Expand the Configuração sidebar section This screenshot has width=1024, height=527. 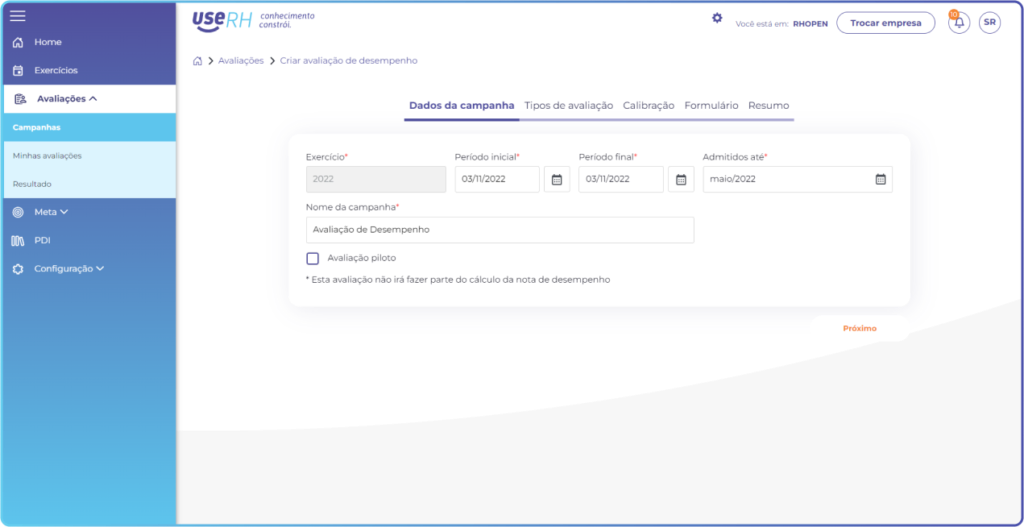coord(100,268)
